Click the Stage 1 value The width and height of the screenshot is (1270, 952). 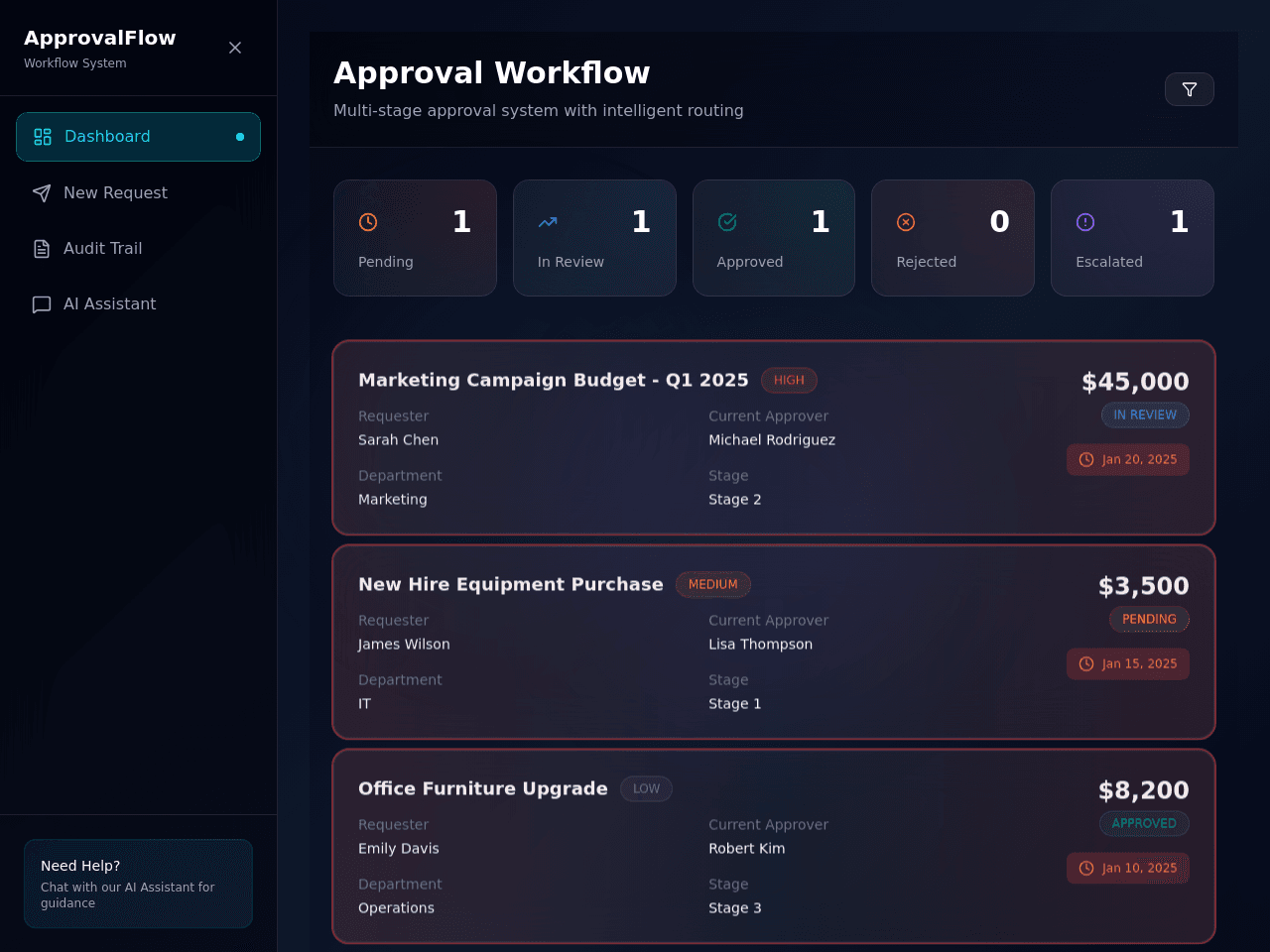735,704
